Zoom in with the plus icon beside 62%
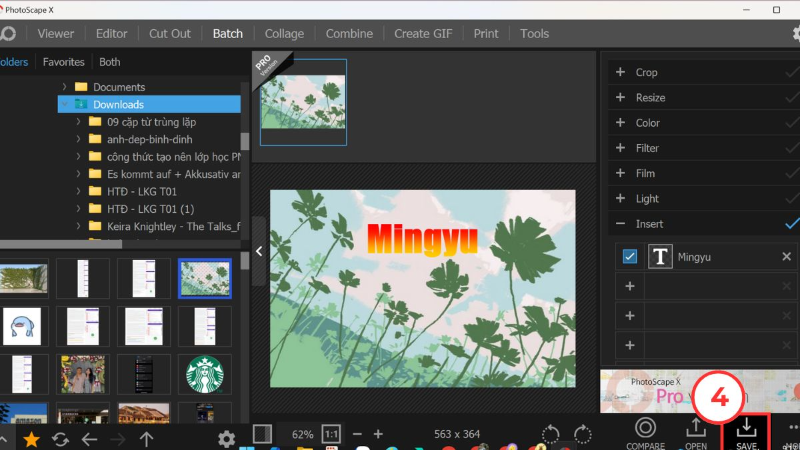 tap(378, 434)
